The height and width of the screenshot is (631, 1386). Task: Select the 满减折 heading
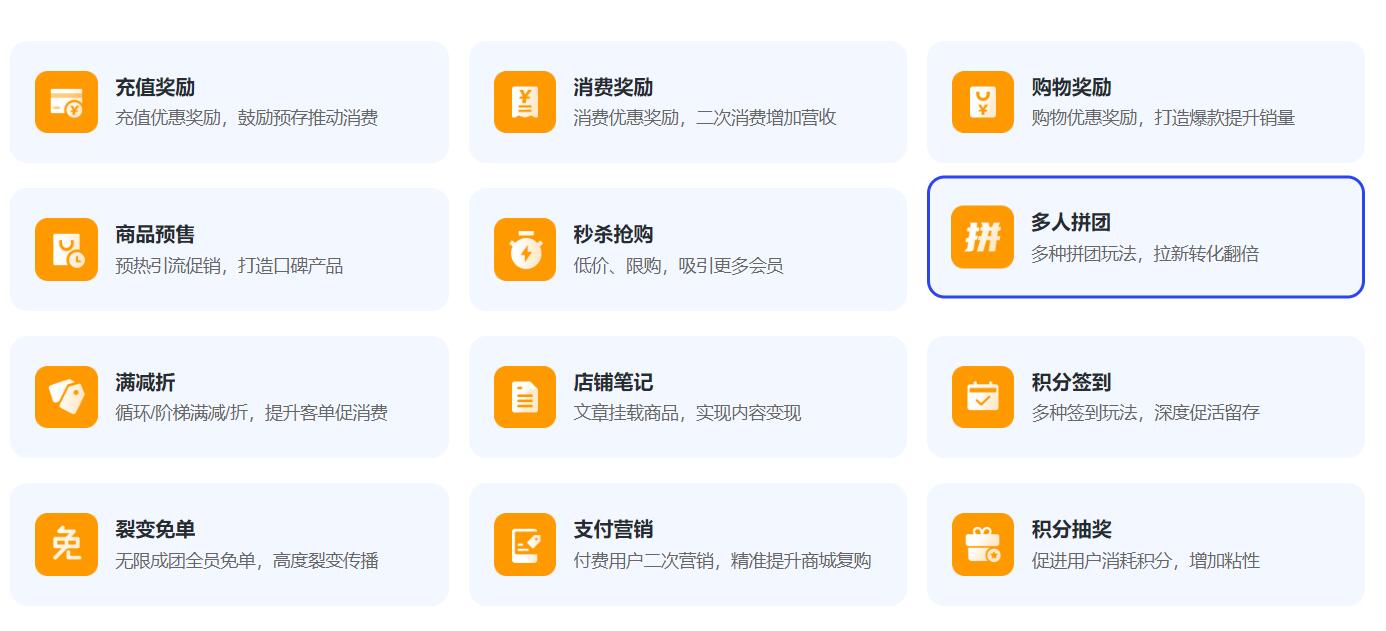pos(145,382)
